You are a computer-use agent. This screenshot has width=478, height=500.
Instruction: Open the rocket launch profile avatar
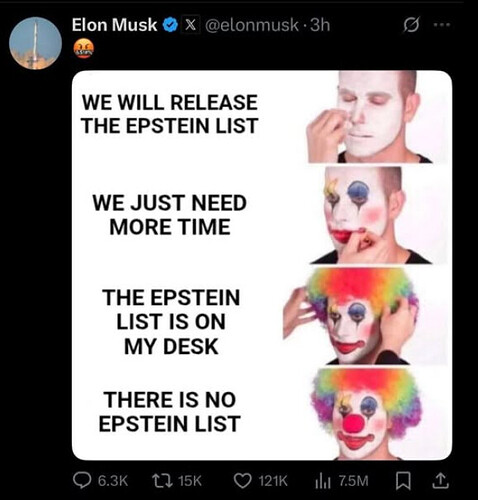(x=35, y=43)
